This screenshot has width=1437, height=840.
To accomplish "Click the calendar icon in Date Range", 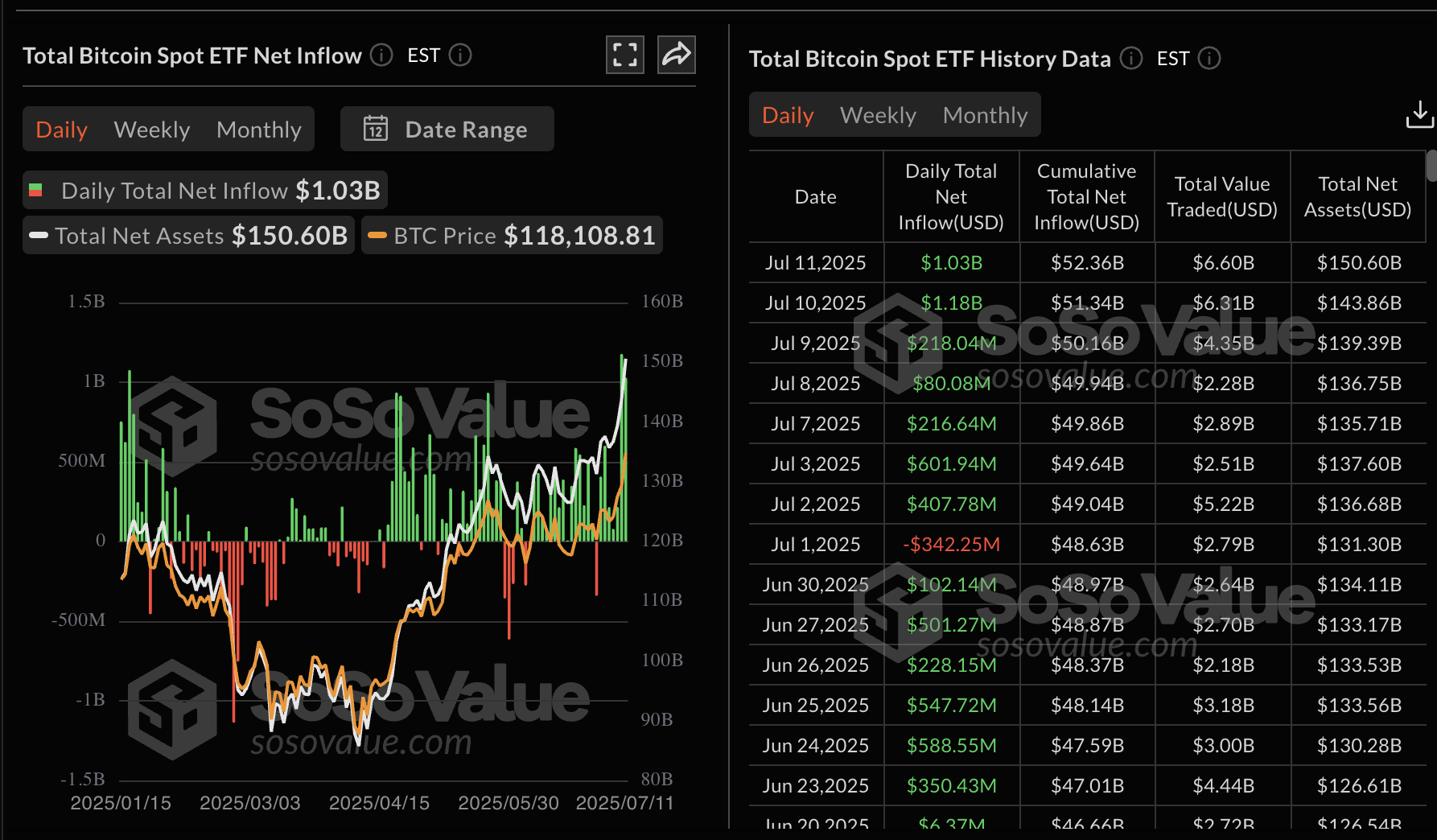I will pos(376,129).
